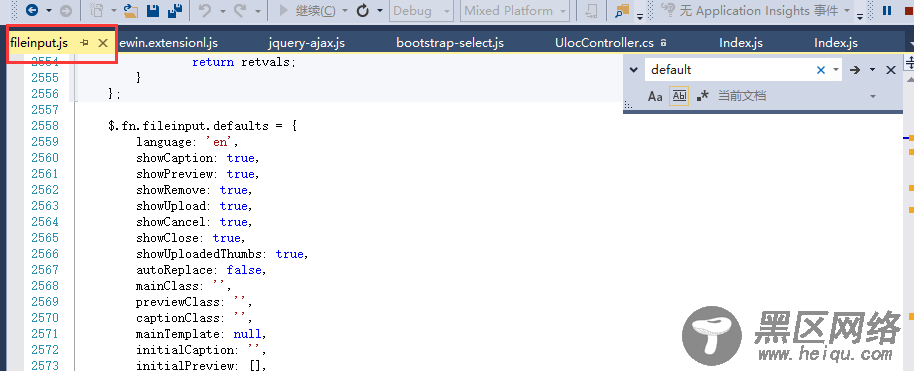The width and height of the screenshot is (914, 371).
Task: Click the 'initialCaption' code line
Action: (x=201, y=351)
